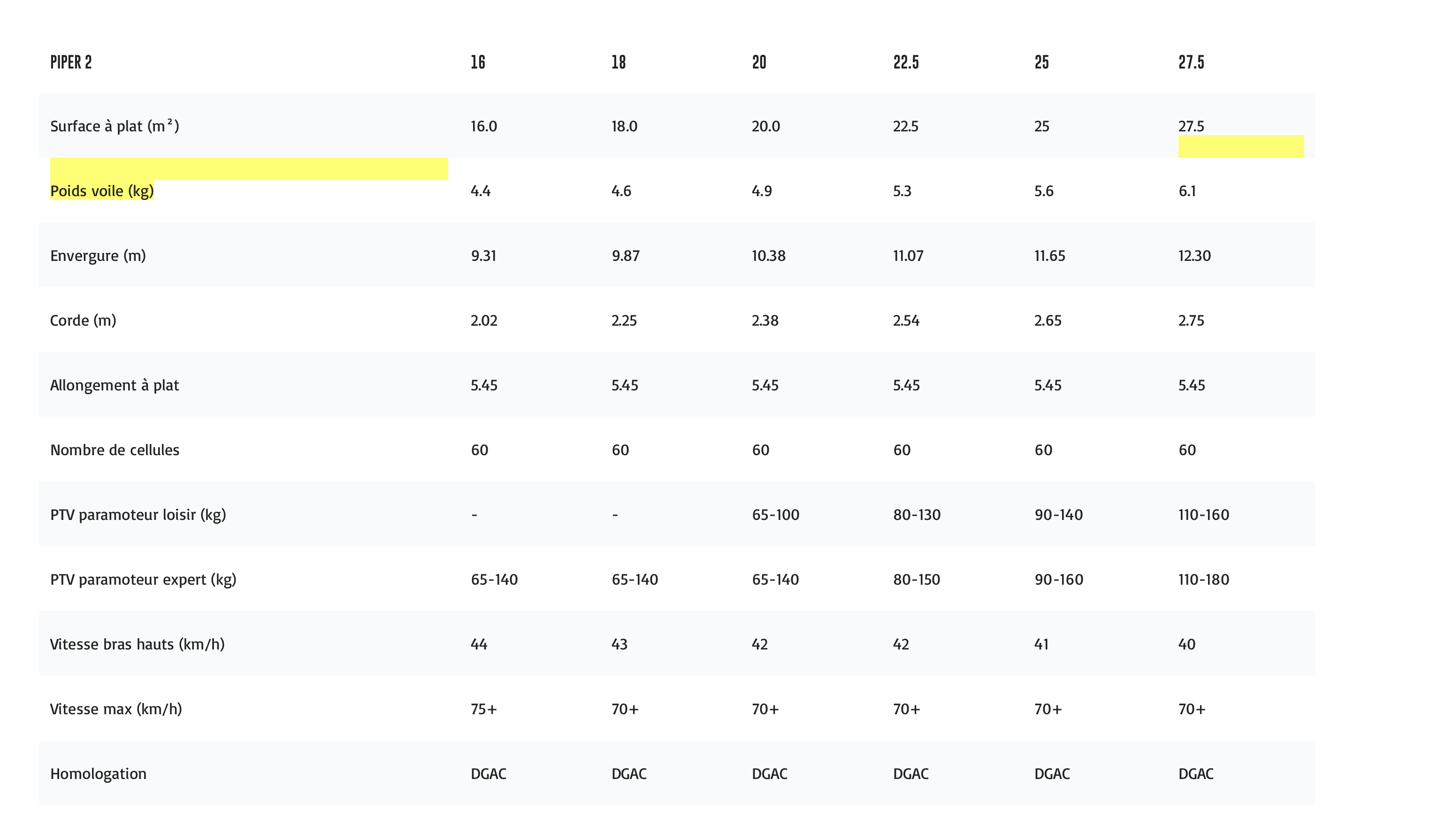Click the 16 size column header
The image size is (1453, 840).
(477, 62)
